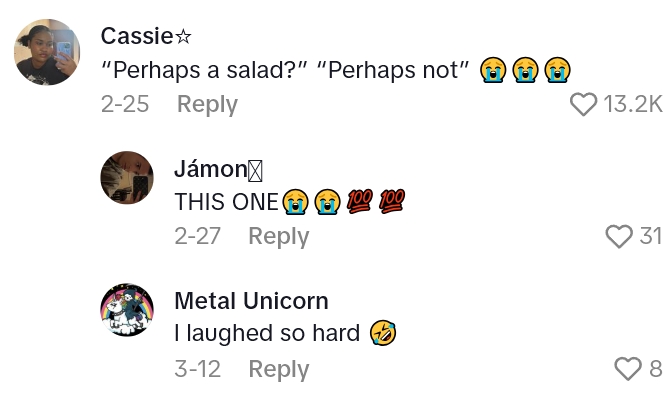Click the "I laughed so hard" reply text
Image resolution: width=666 pixels, height=400 pixels.
coord(267,333)
